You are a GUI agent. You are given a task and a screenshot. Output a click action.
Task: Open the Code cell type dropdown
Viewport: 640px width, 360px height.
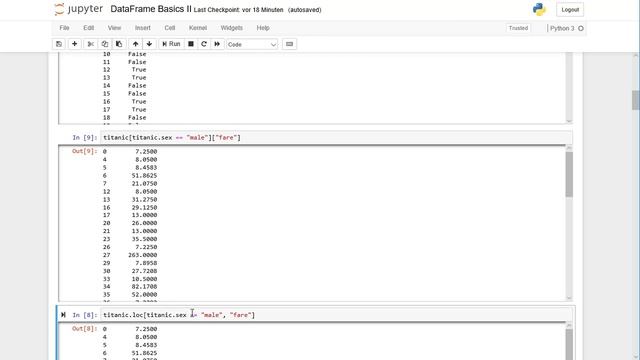[x=252, y=44]
